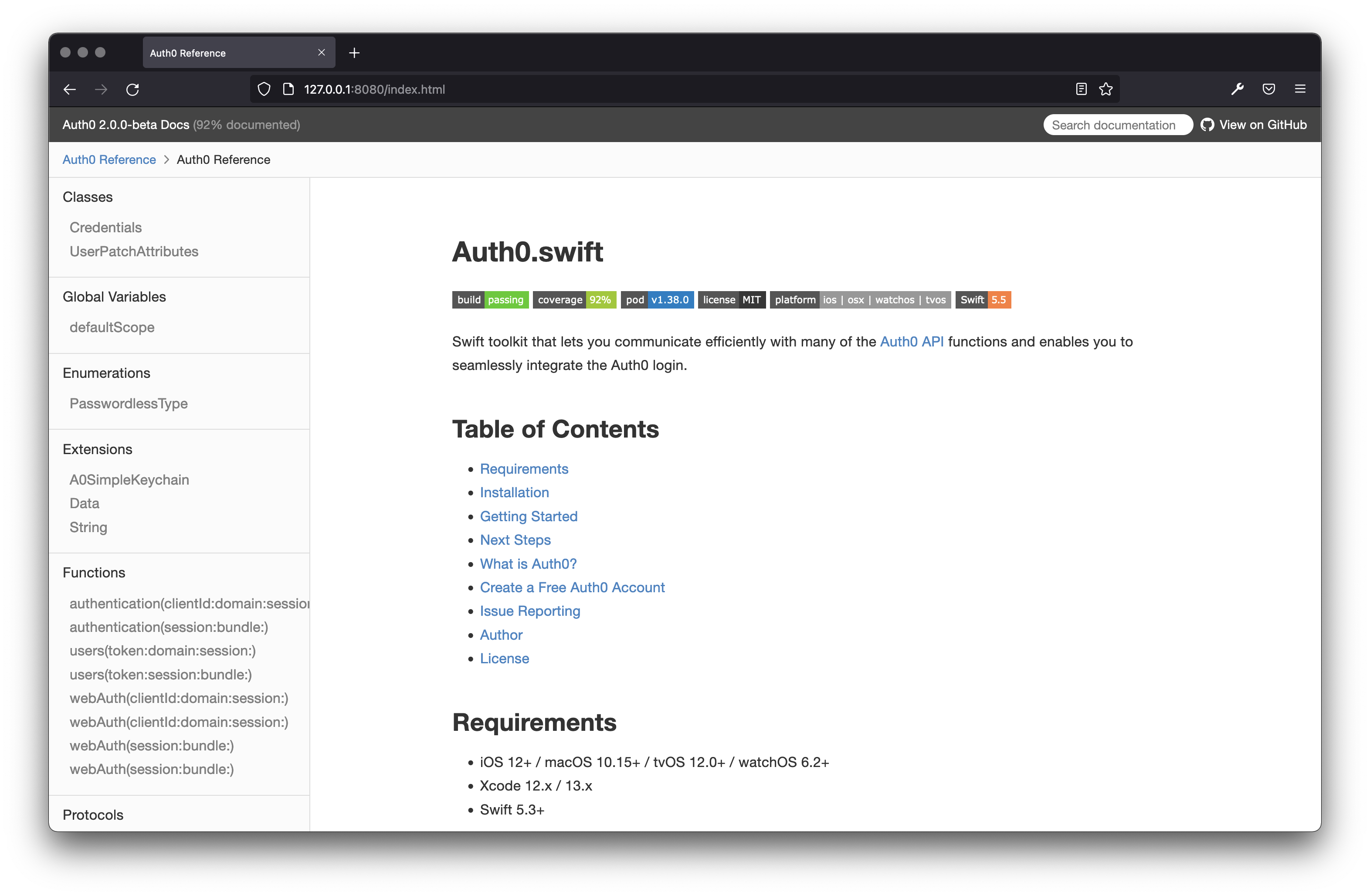Bookmark this page with star icon
The width and height of the screenshot is (1370, 896).
point(1106,89)
